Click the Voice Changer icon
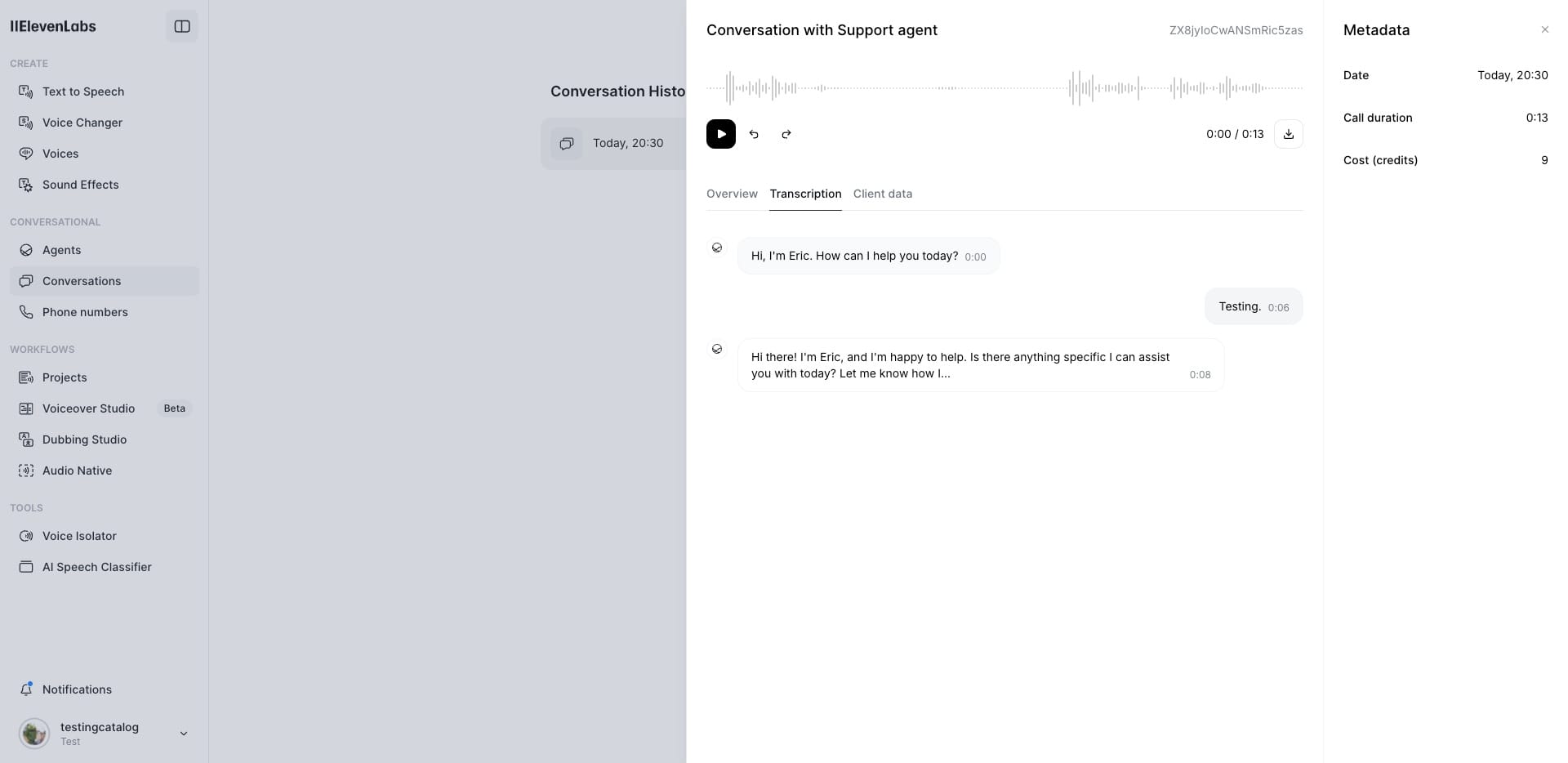The height and width of the screenshot is (763, 1568). (x=26, y=123)
